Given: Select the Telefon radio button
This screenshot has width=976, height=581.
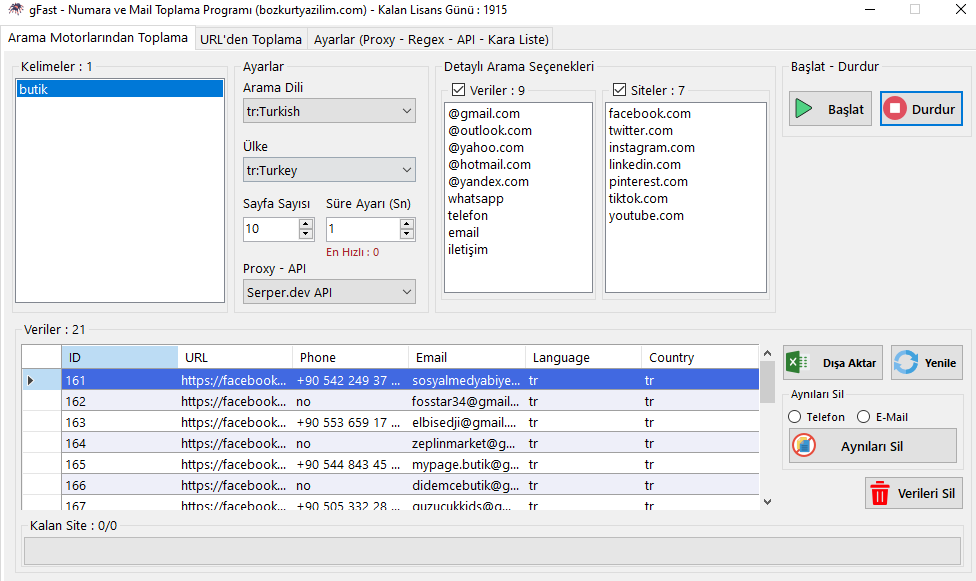Looking at the screenshot, I should [x=794, y=417].
